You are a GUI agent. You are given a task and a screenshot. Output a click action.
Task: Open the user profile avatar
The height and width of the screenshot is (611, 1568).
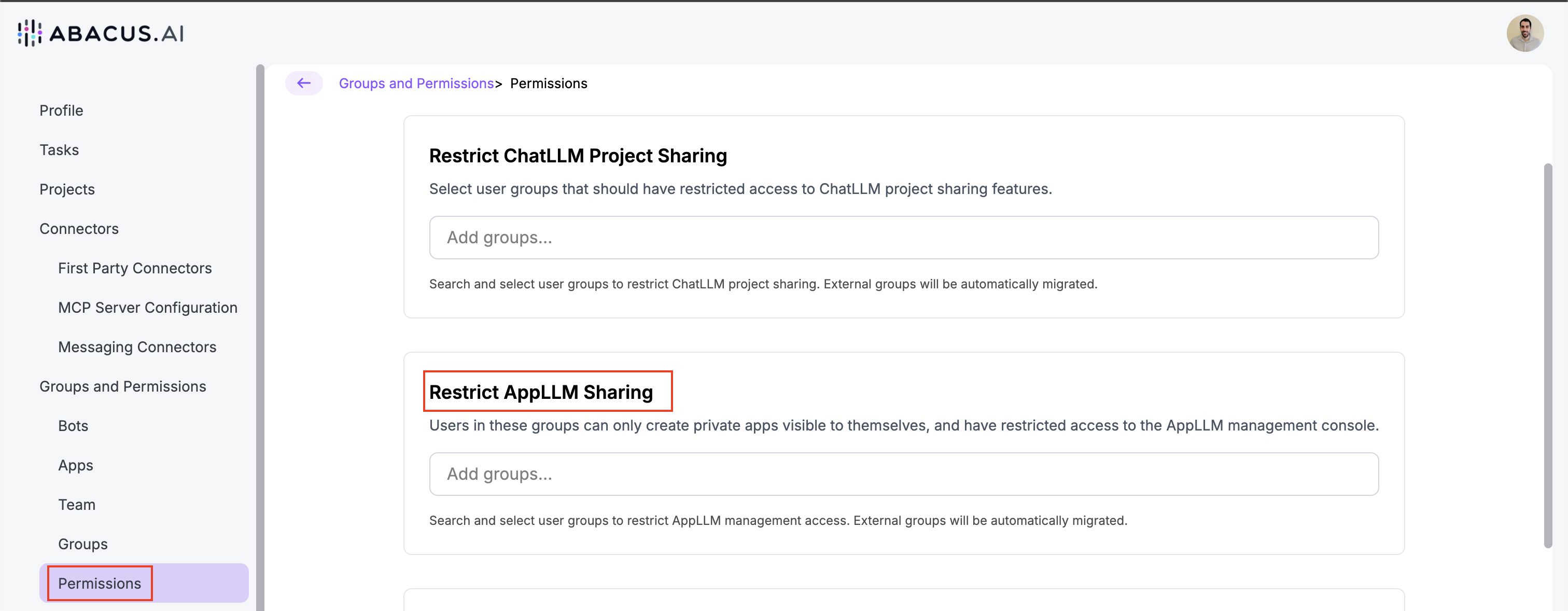point(1524,33)
